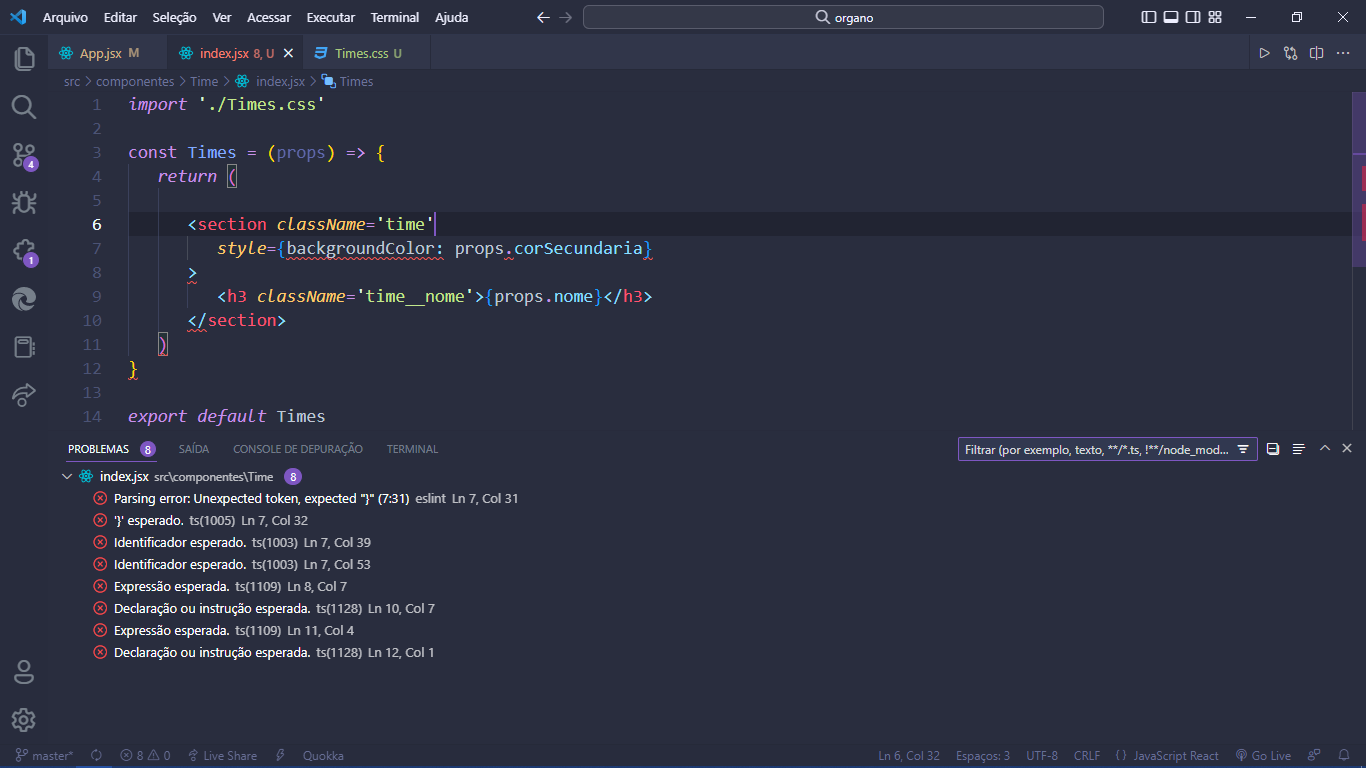This screenshot has width=1366, height=768.
Task: Switch to the App.jsx editor tab
Action: tap(108, 53)
